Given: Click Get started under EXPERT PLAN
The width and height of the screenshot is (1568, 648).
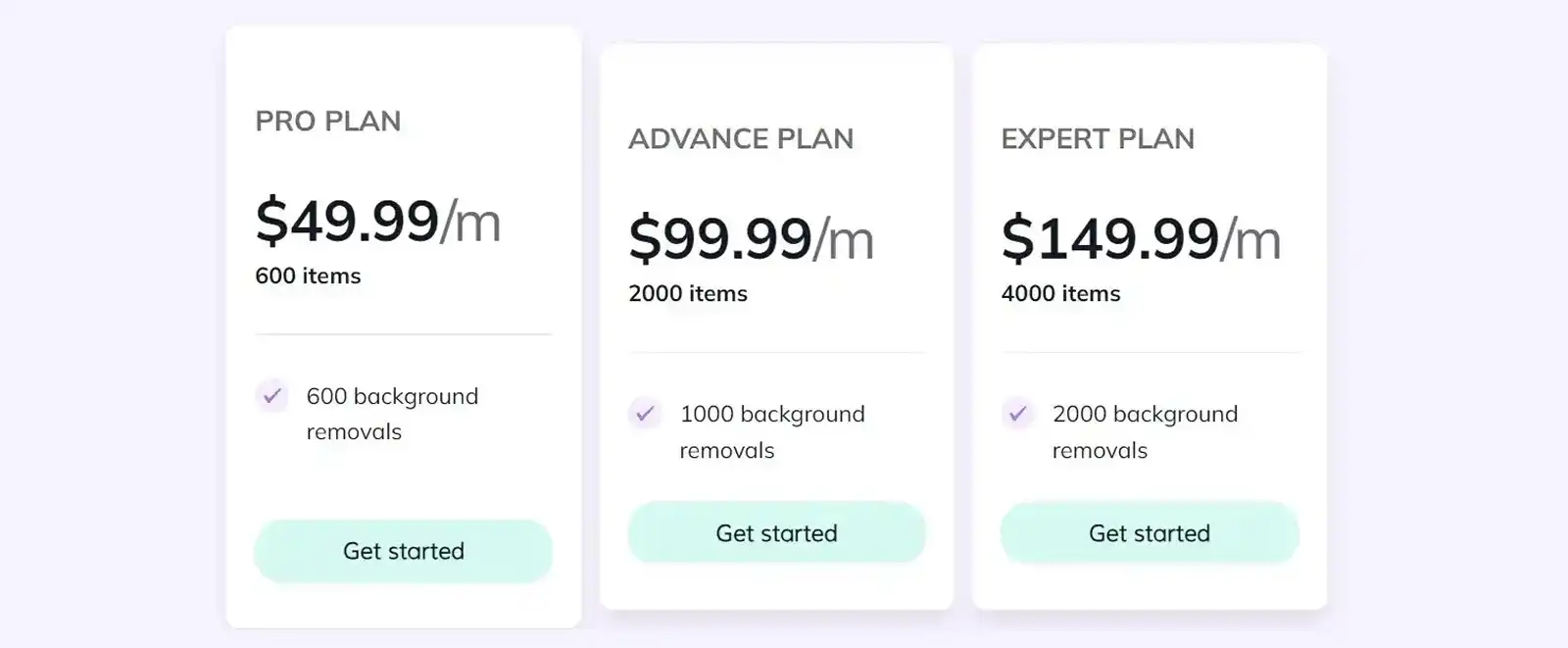Looking at the screenshot, I should (x=1149, y=532).
